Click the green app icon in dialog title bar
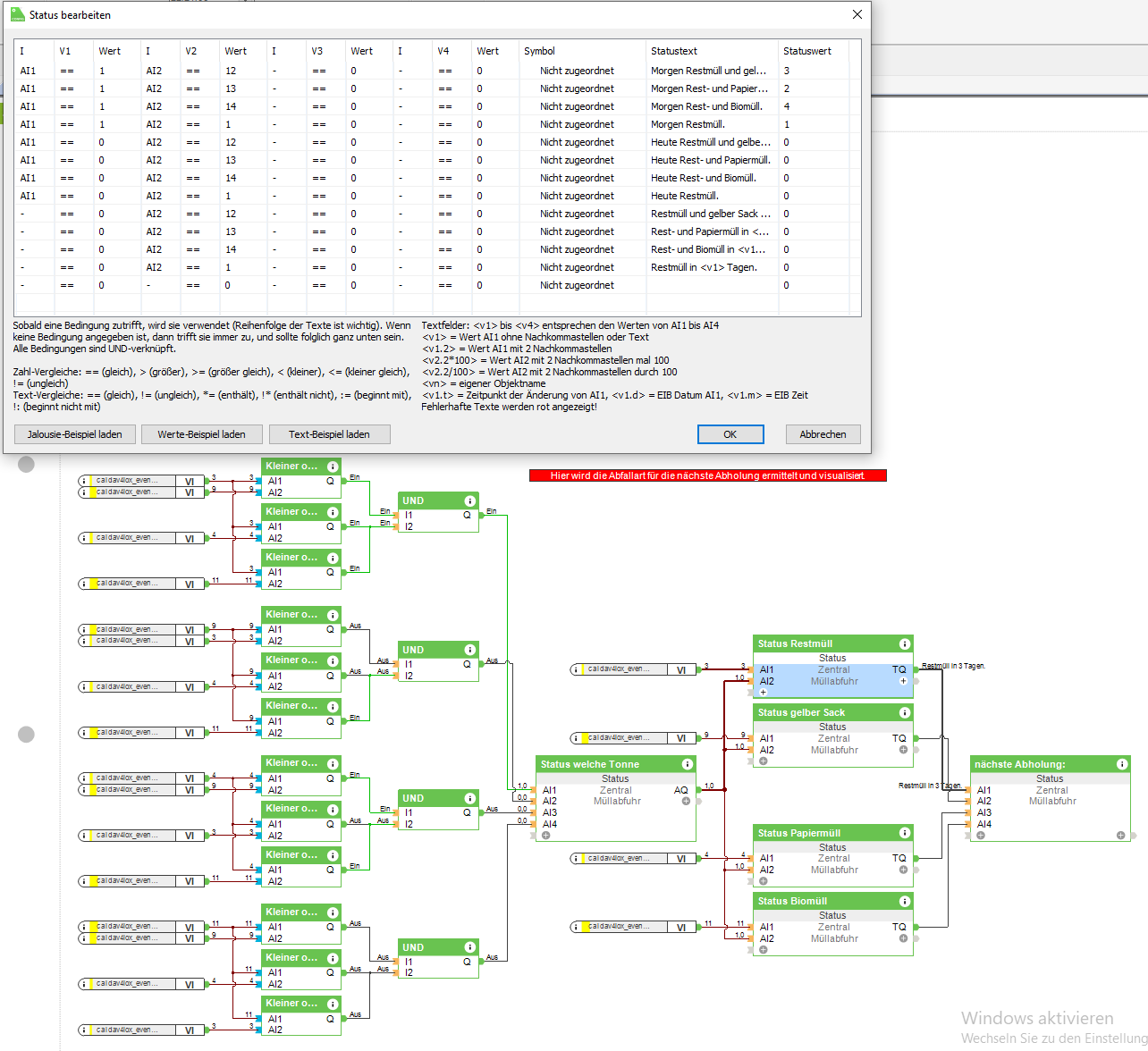 coord(17,14)
